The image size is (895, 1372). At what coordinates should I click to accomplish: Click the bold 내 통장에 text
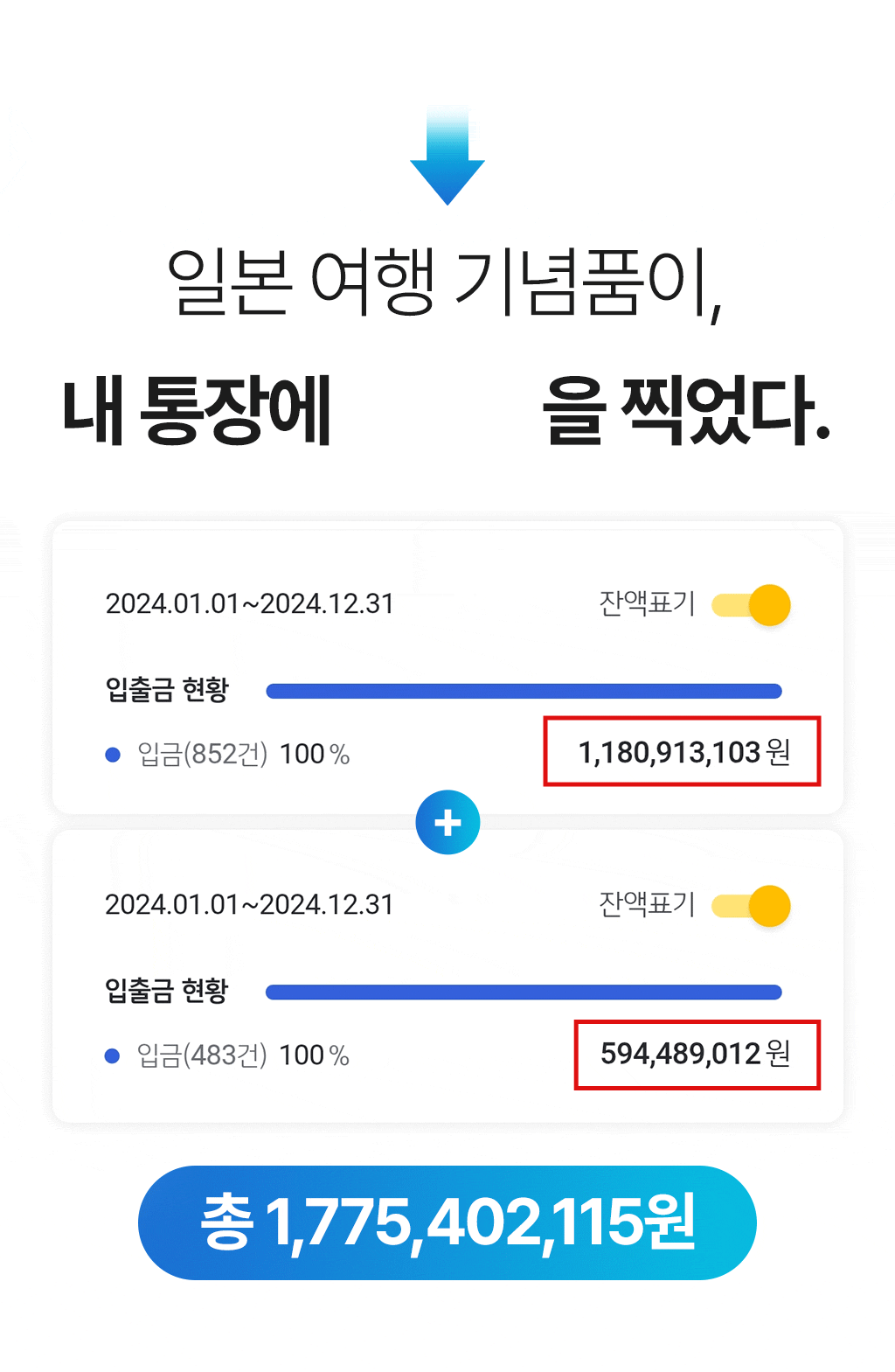(198, 410)
